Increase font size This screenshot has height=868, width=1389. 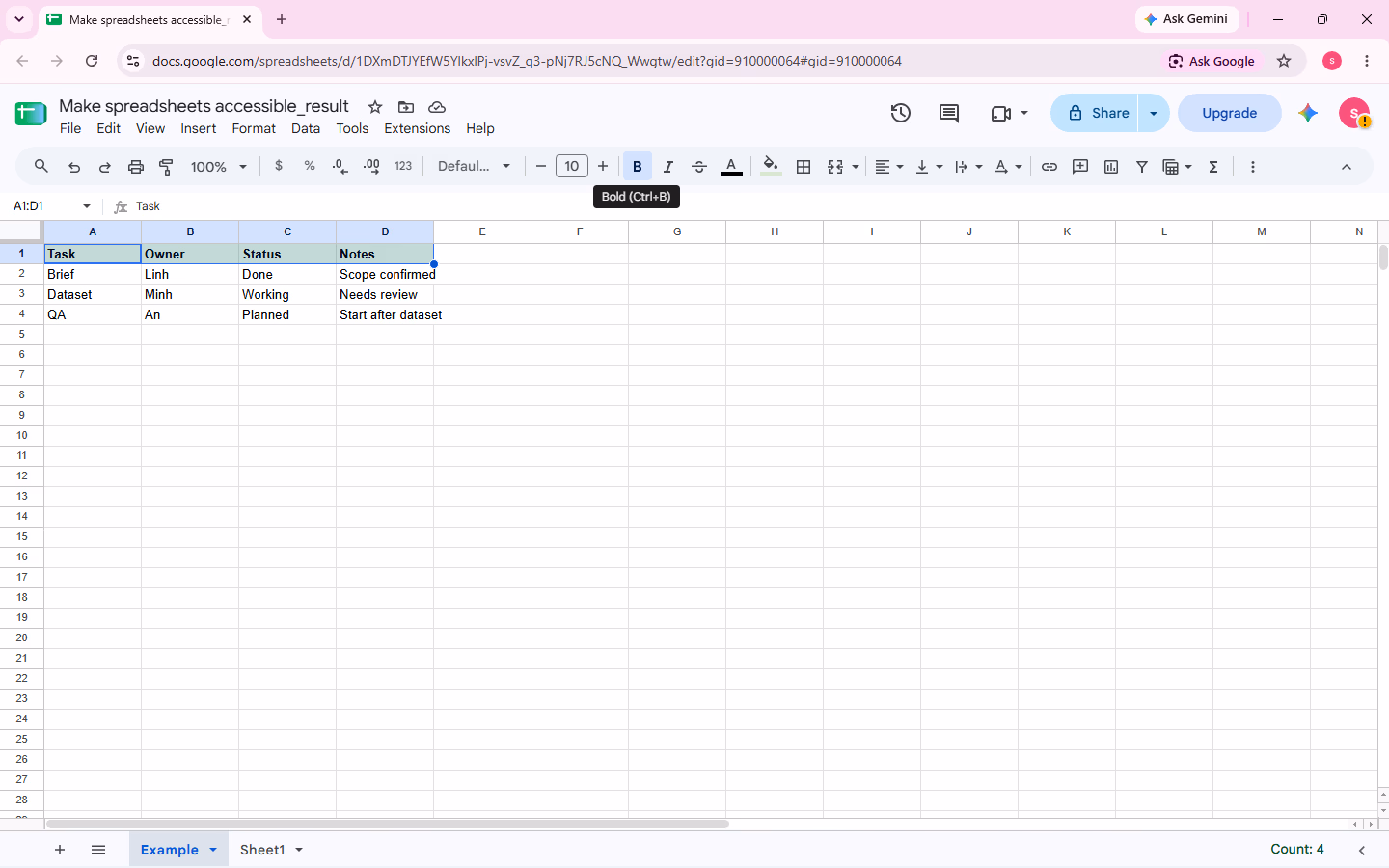[603, 167]
